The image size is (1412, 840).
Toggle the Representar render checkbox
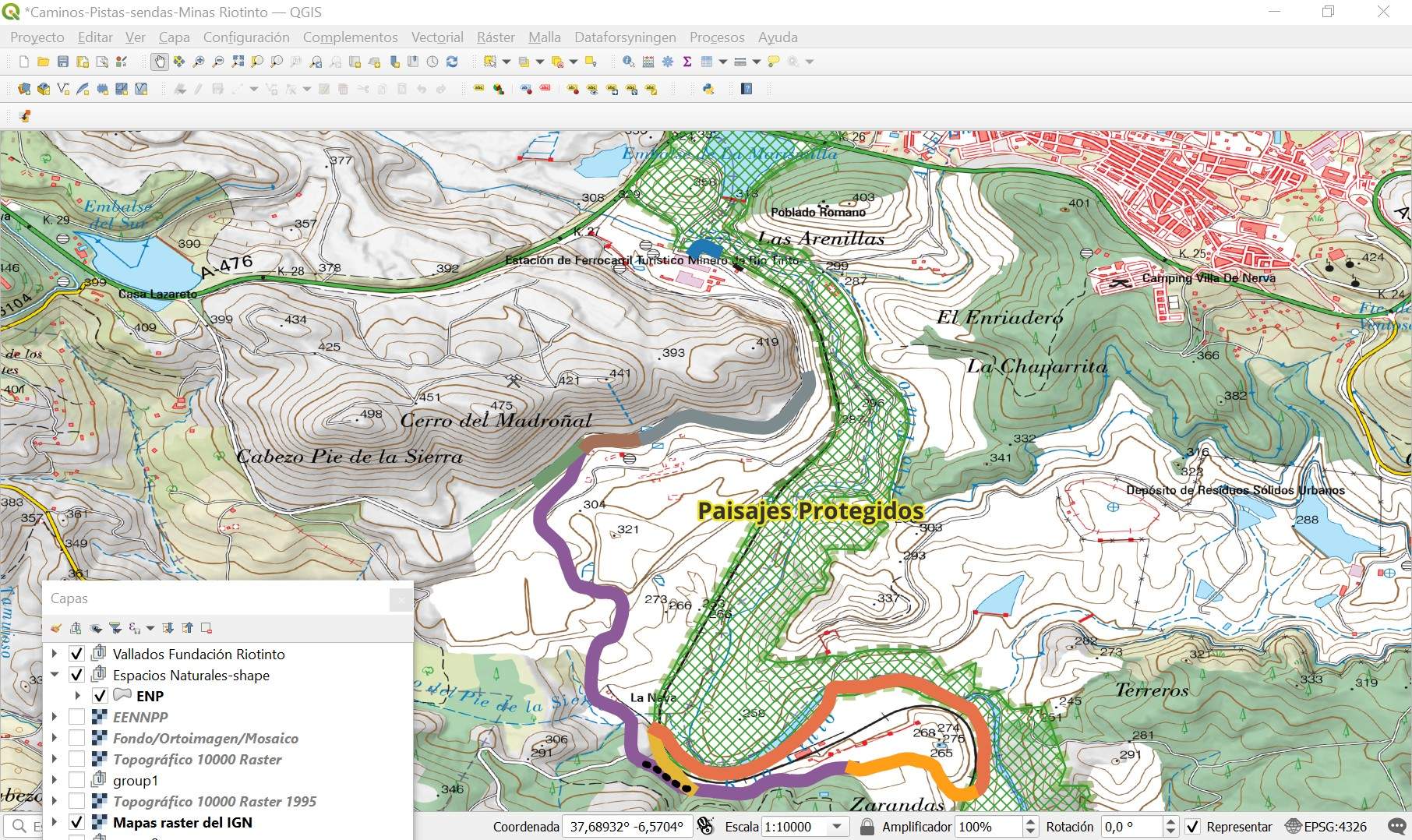point(1192,827)
